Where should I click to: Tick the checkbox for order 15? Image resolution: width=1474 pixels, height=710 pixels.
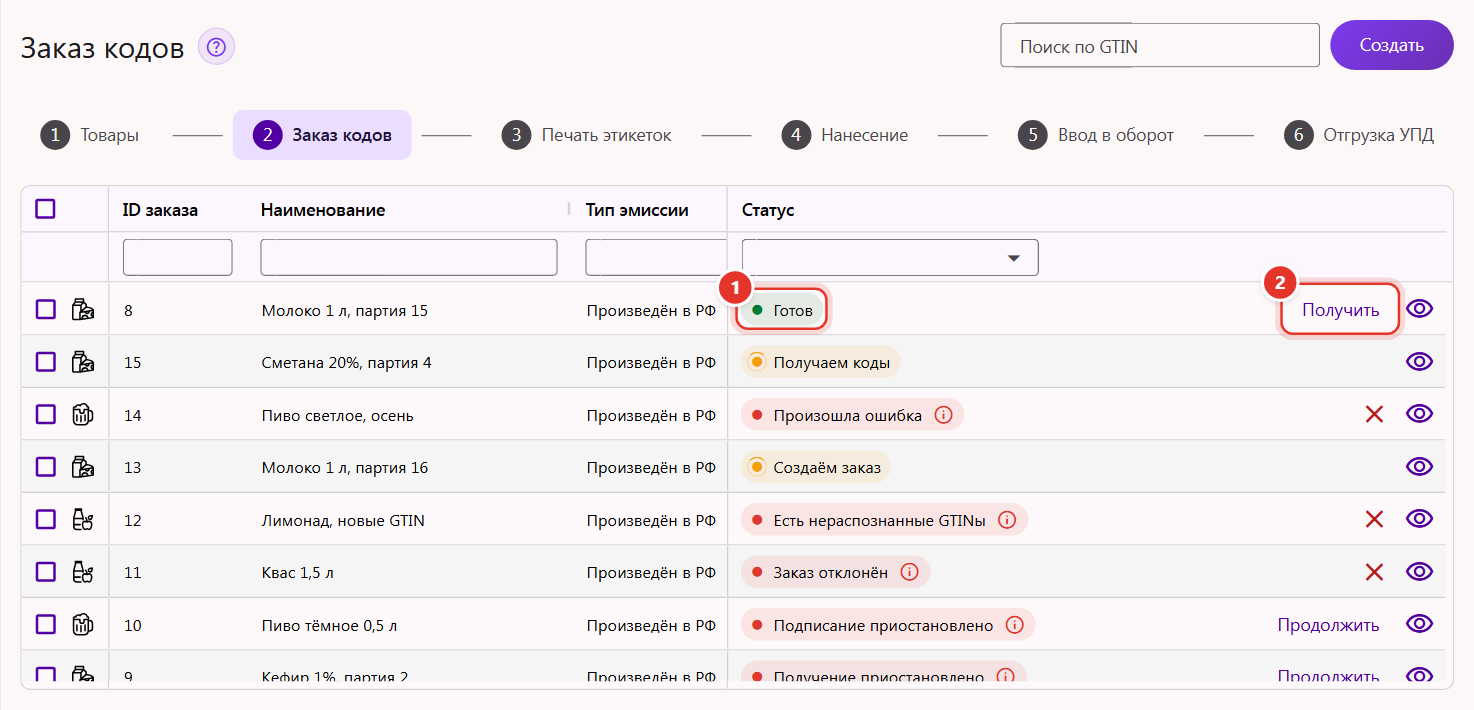pos(45,362)
